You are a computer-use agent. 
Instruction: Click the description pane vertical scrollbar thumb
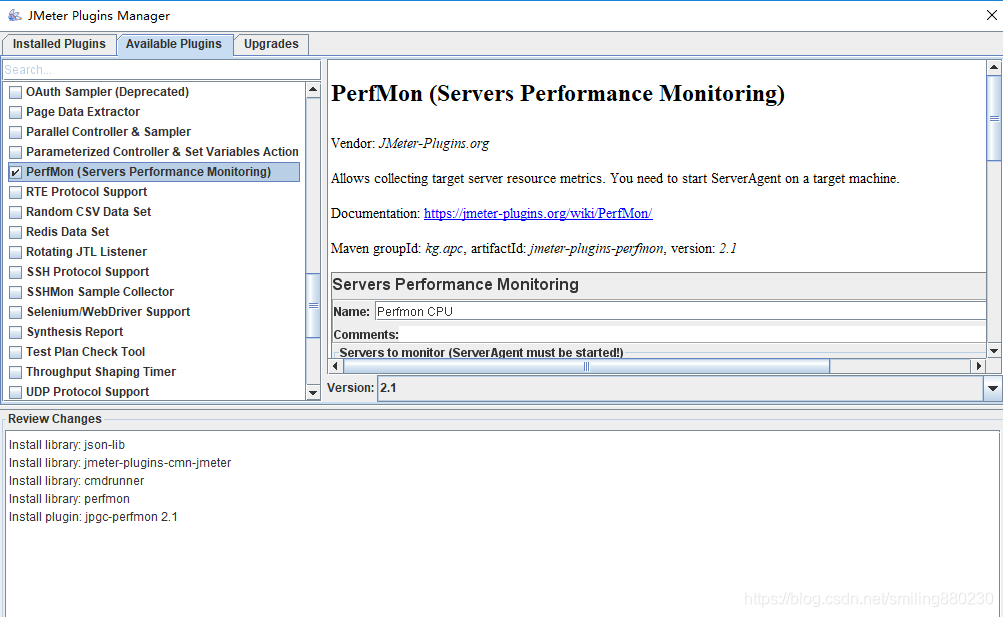pyautogui.click(x=993, y=118)
